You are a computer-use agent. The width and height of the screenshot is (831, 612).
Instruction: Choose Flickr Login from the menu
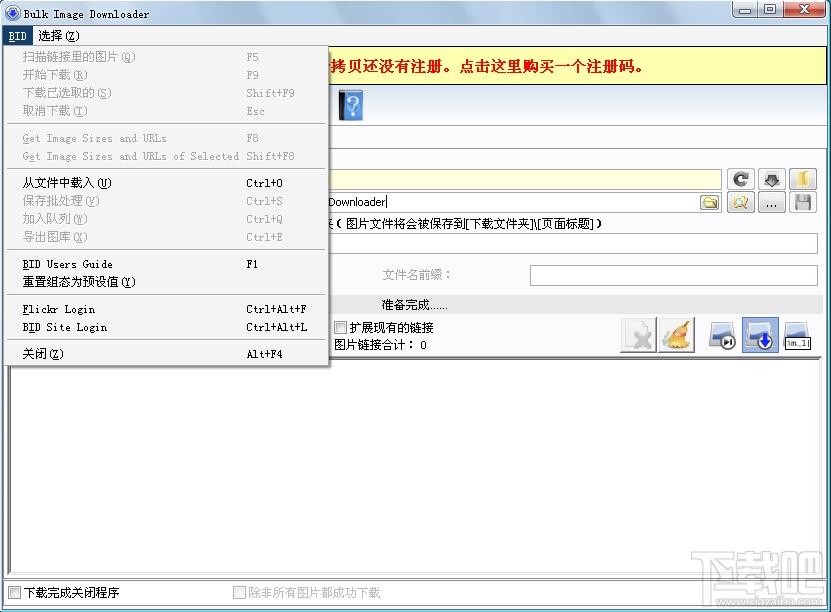[167, 309]
